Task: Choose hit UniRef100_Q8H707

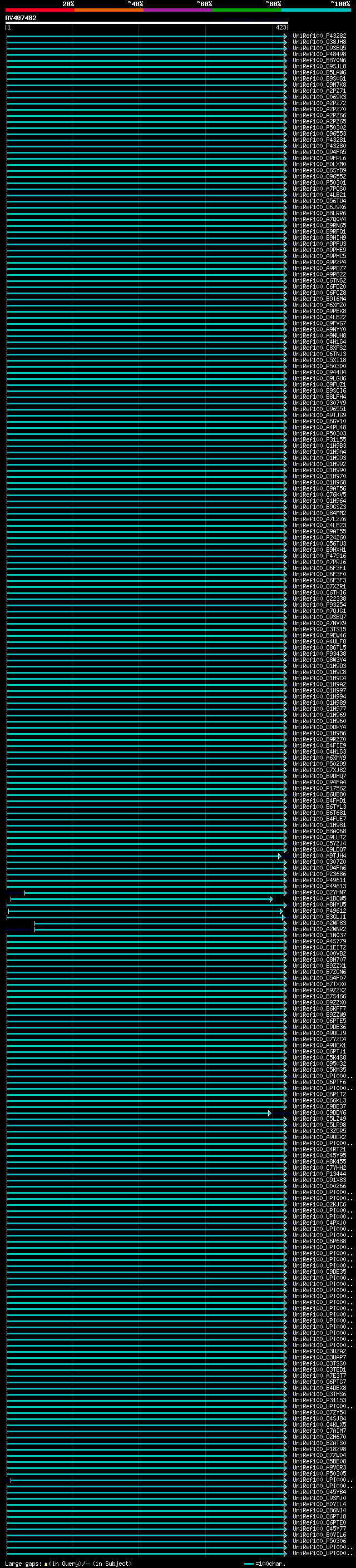Action: (x=319, y=960)
